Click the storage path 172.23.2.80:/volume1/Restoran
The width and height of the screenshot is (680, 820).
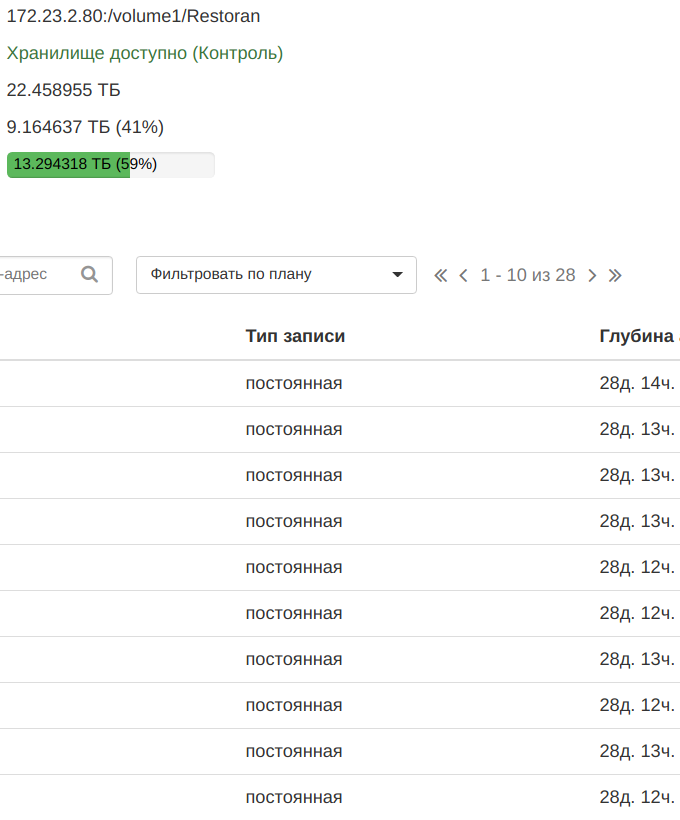coord(133,16)
